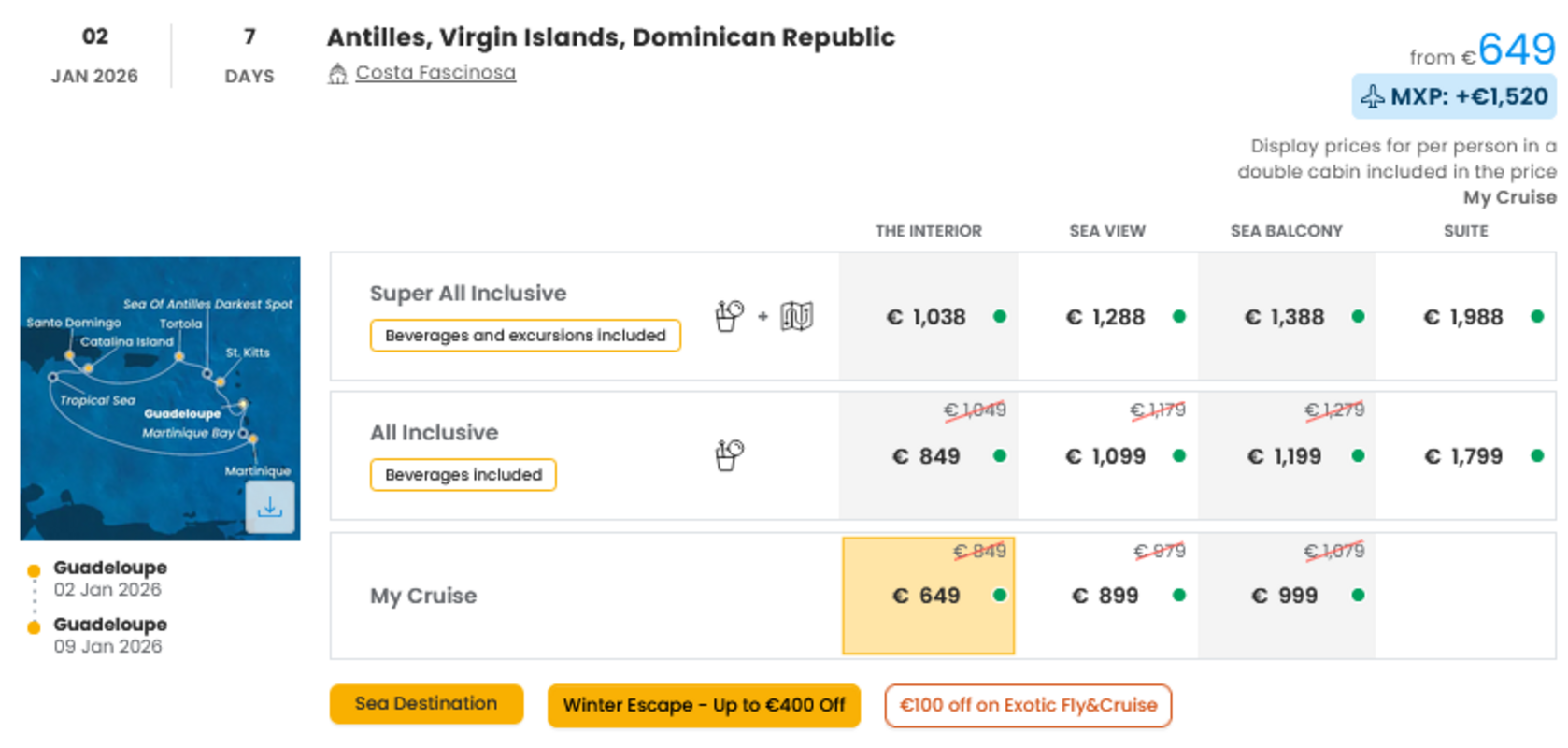1568x748 pixels.
Task: Select Super All Inclusive Sea View € 1,288
Action: point(1107,317)
